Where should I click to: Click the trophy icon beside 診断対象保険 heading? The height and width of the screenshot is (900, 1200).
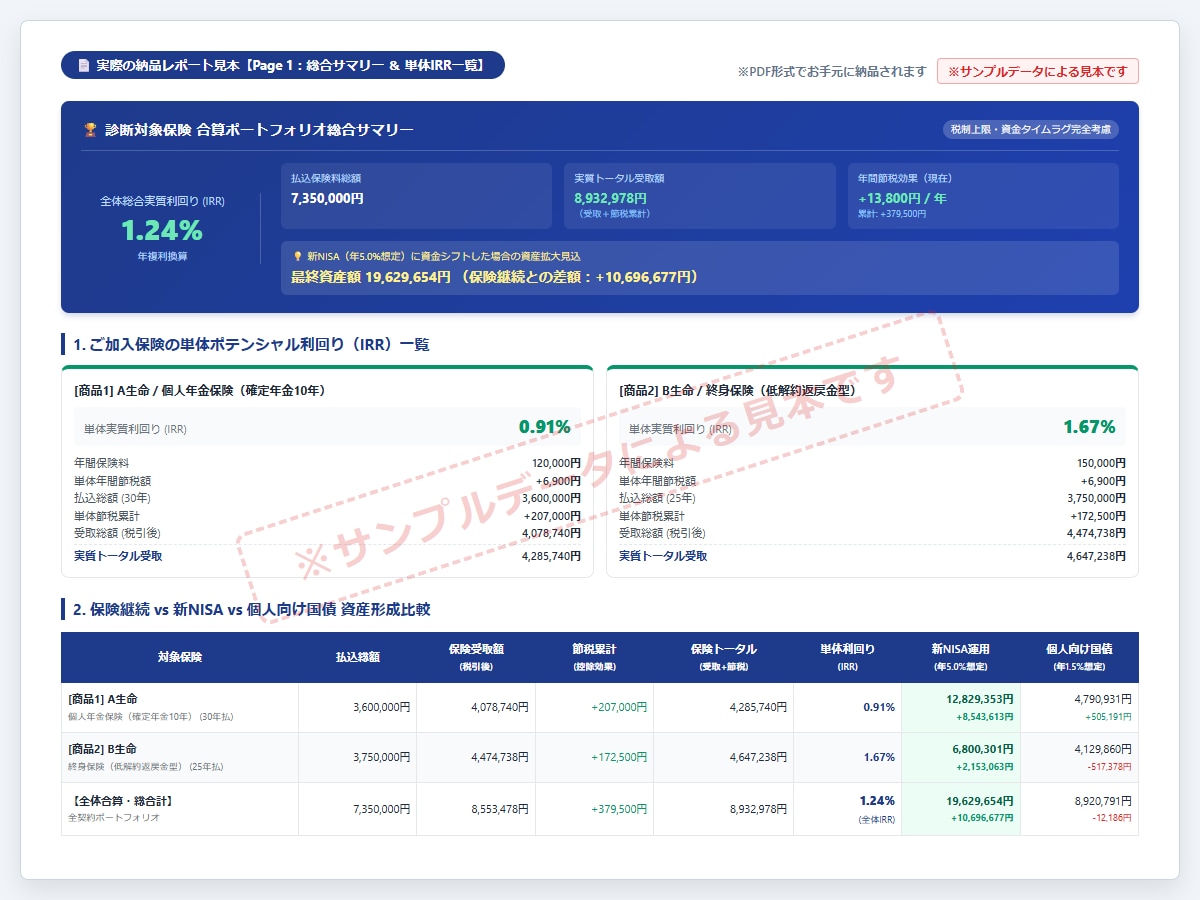pos(90,130)
